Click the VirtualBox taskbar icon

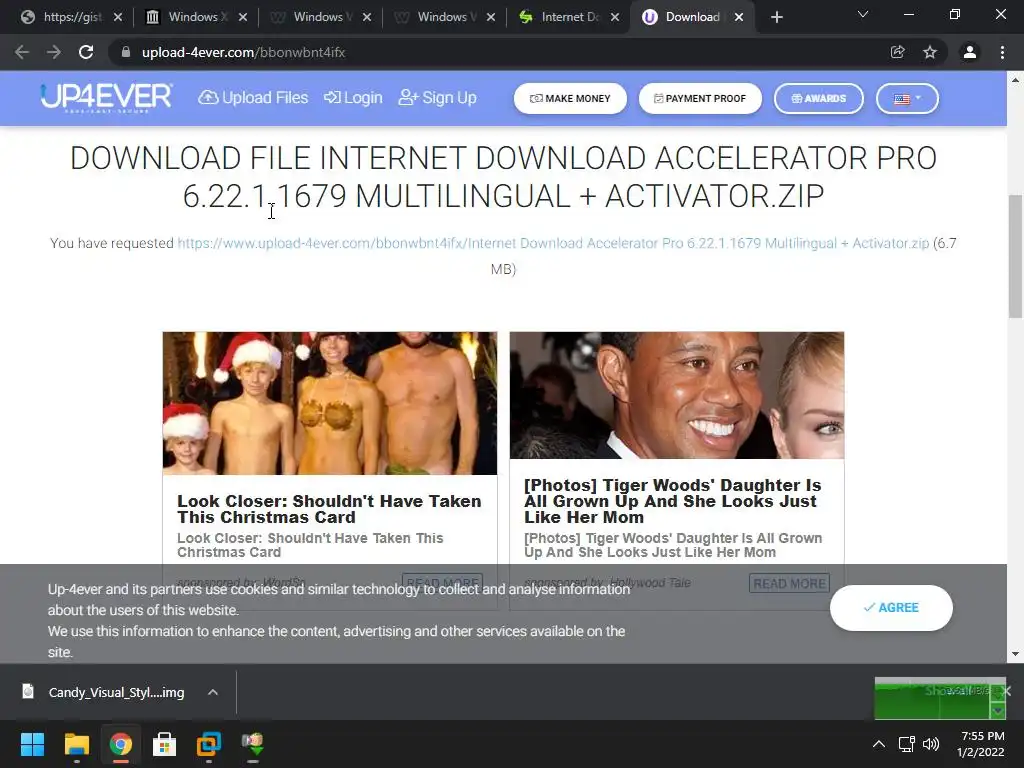(209, 744)
